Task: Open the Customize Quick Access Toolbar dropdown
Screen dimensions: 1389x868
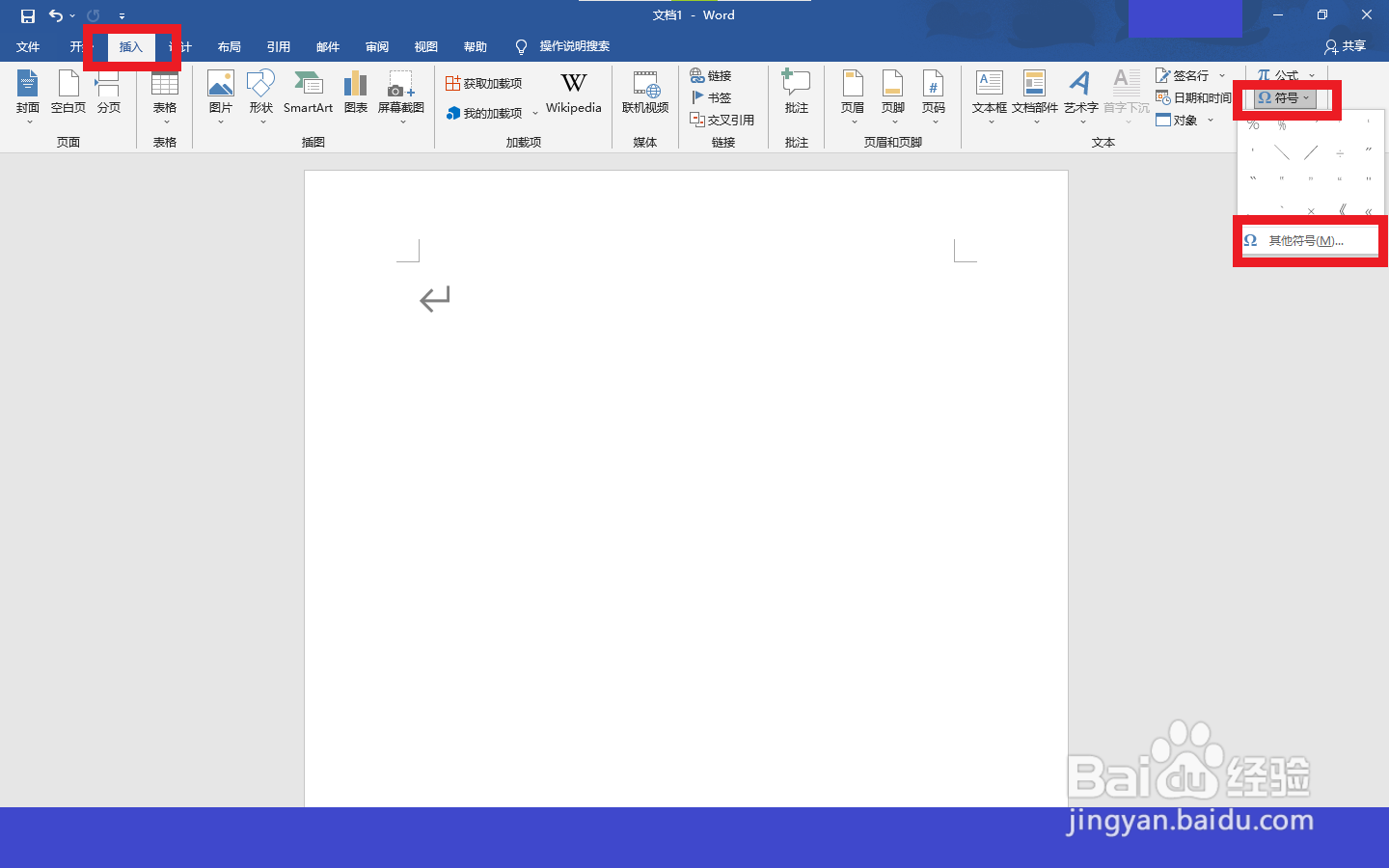Action: (122, 15)
